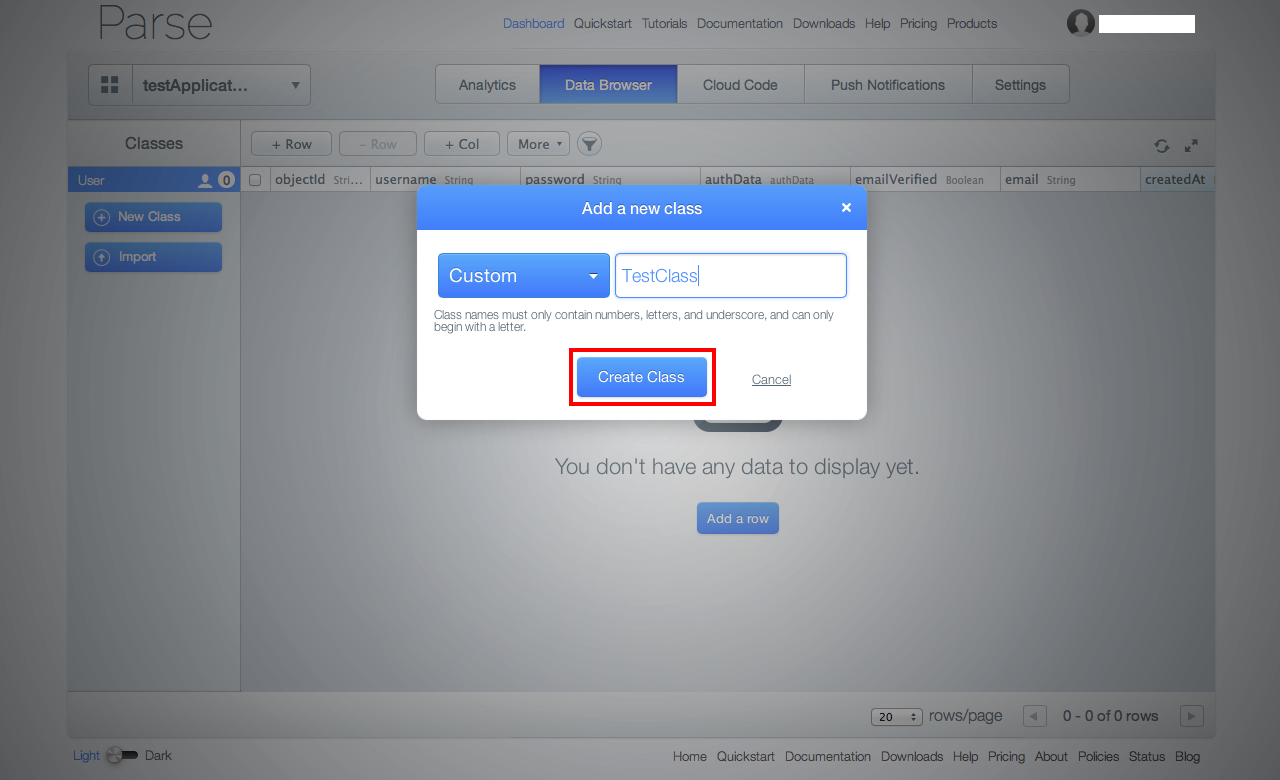Image resolution: width=1280 pixels, height=780 pixels.
Task: Add a column with + Col
Action: pos(462,144)
